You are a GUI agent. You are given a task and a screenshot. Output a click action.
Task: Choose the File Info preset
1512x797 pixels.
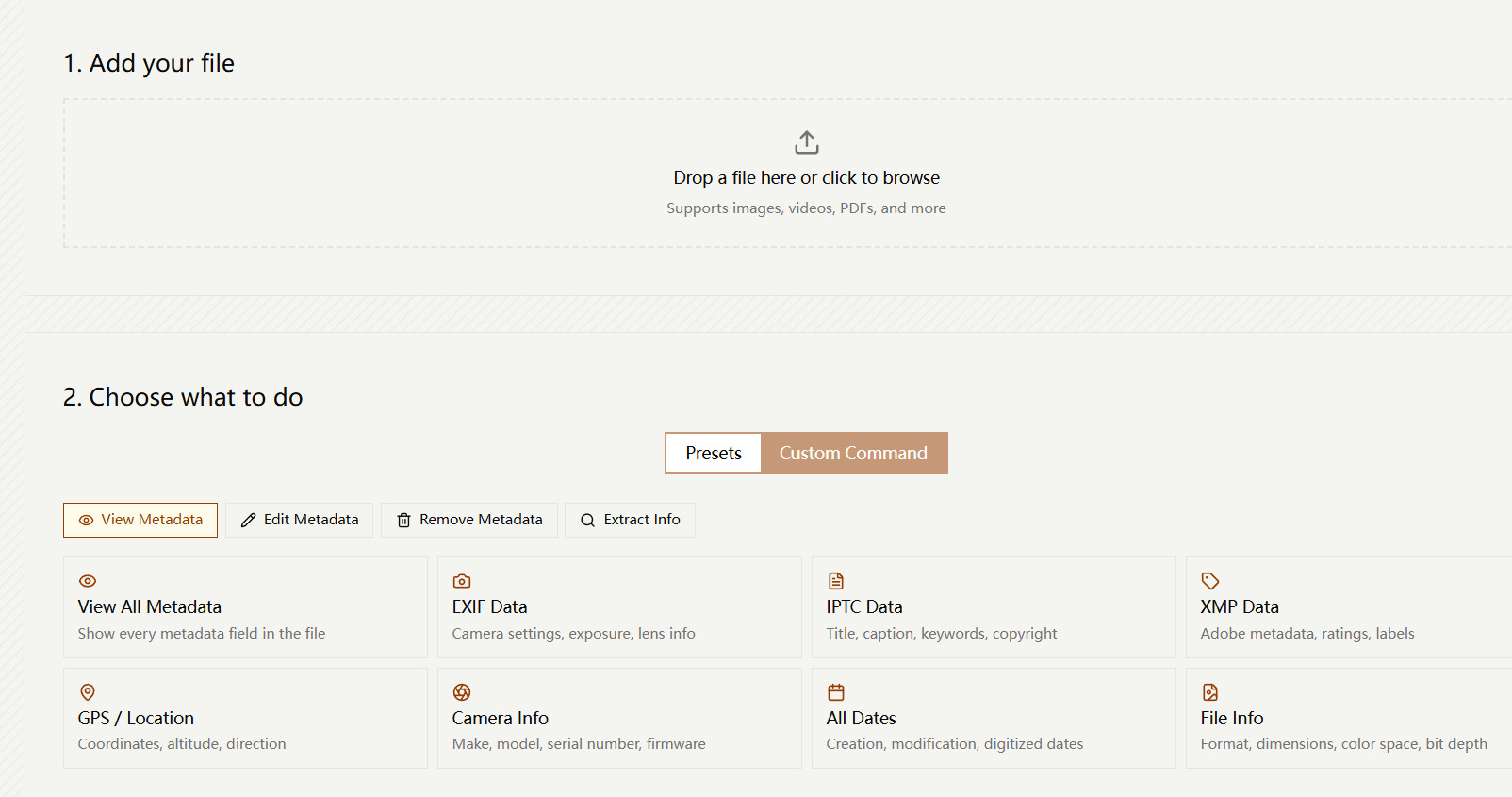1349,718
